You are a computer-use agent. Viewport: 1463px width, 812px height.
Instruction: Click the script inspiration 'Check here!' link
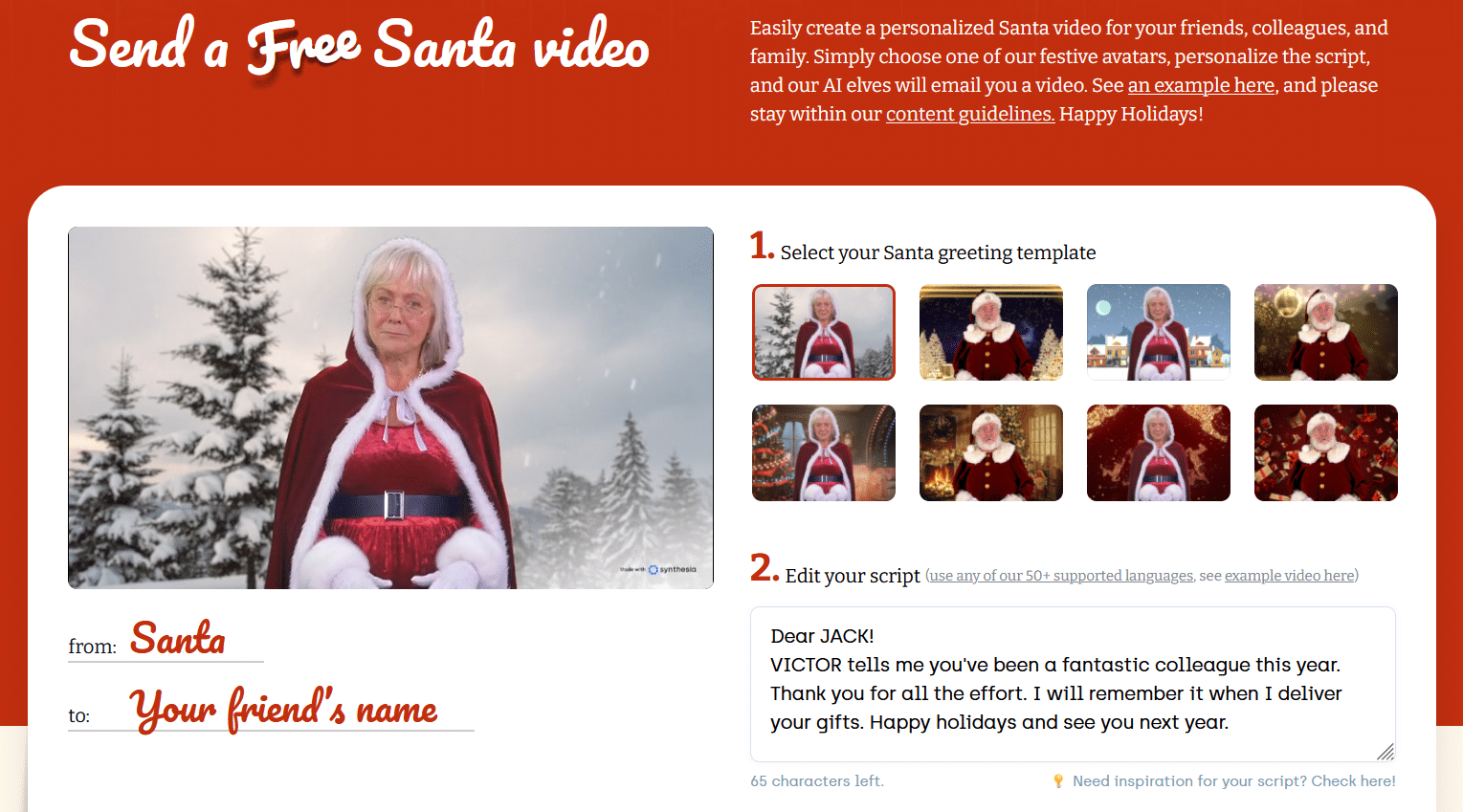[x=1353, y=781]
